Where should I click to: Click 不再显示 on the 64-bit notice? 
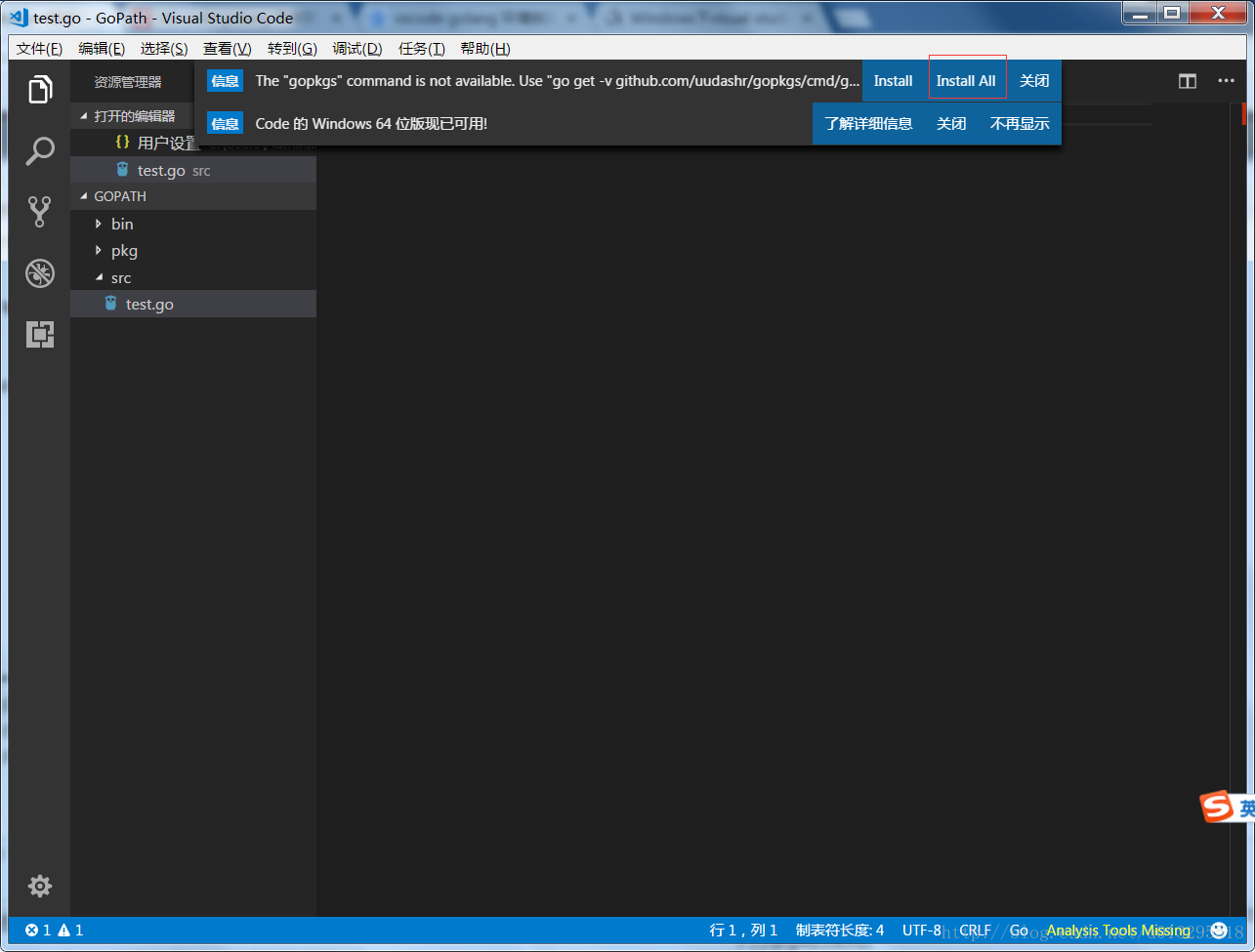[1020, 124]
